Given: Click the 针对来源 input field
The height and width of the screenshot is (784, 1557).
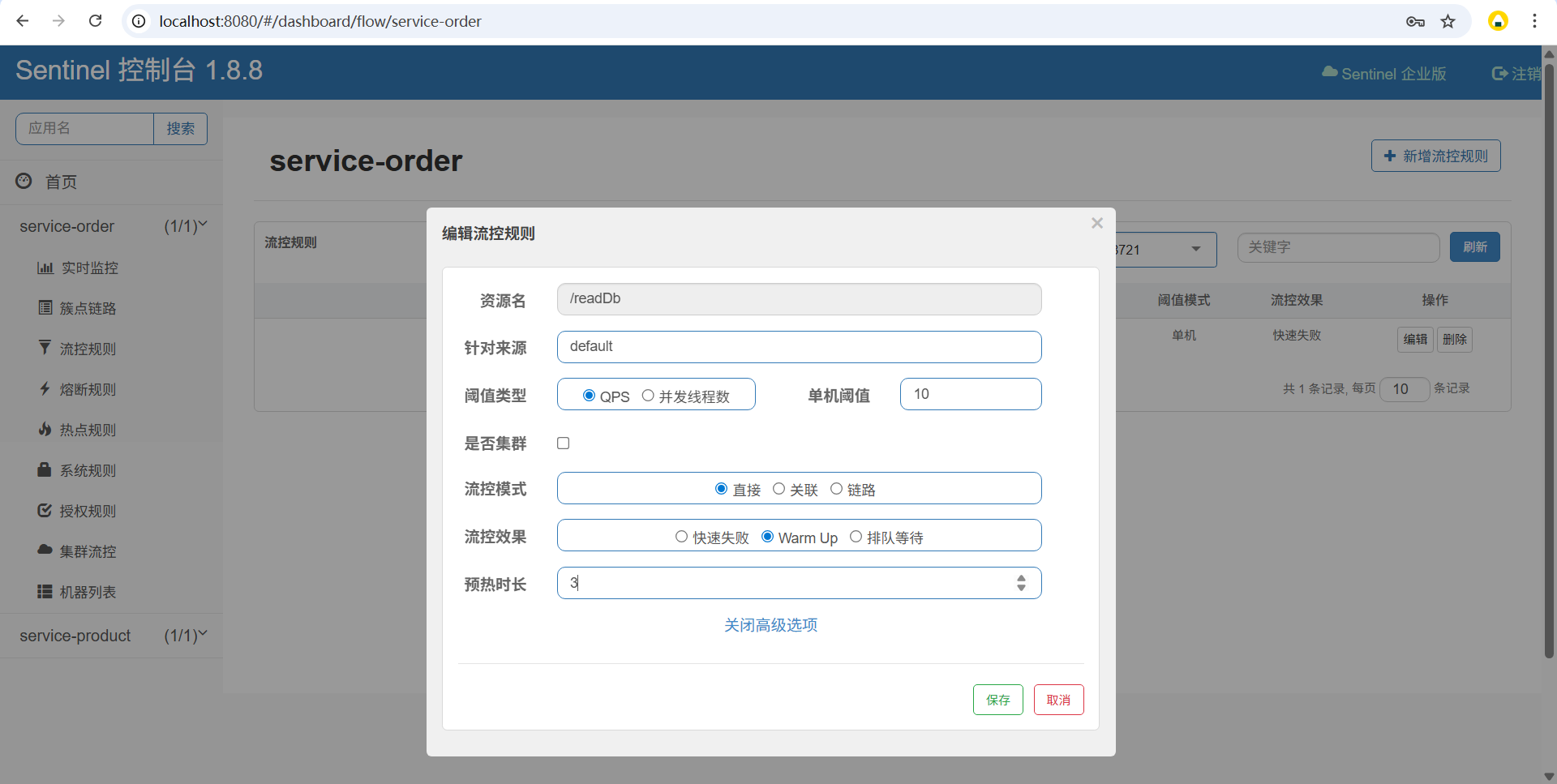Looking at the screenshot, I should 800,347.
